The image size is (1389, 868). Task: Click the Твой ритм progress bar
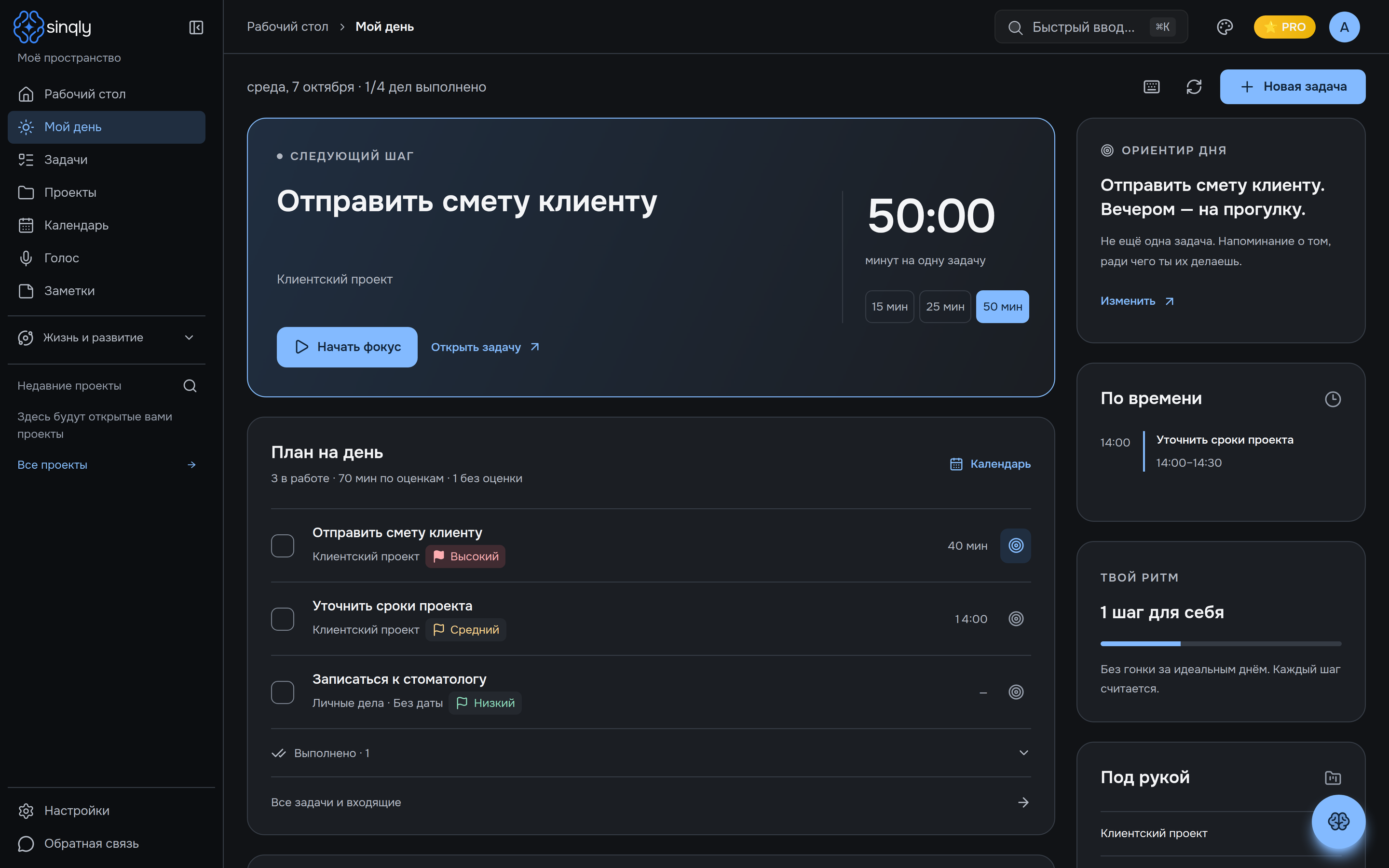1221,644
